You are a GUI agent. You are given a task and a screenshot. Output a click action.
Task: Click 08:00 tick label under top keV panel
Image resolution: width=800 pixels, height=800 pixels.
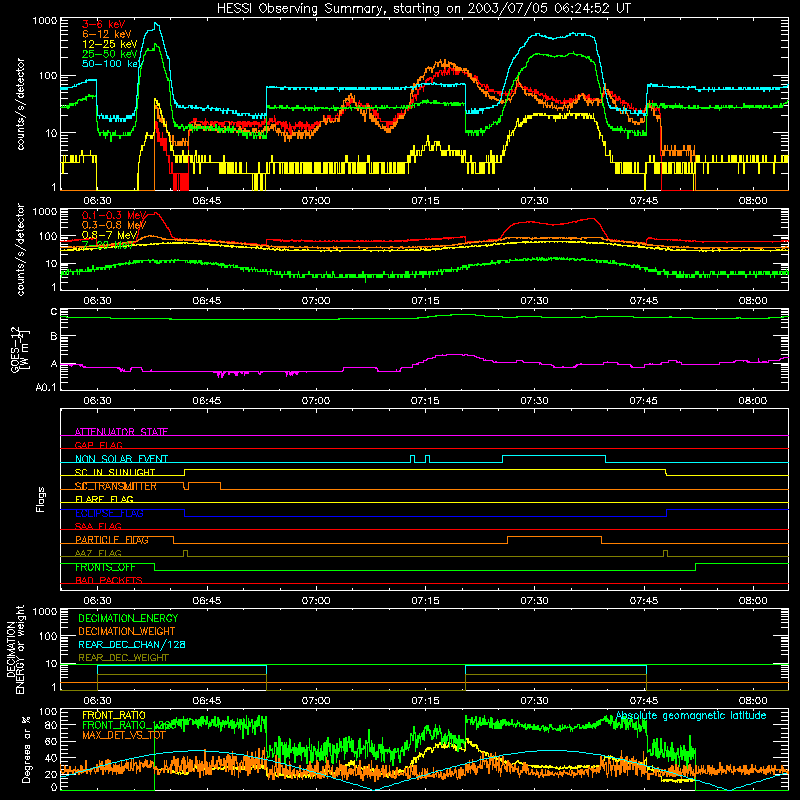[x=753, y=201]
